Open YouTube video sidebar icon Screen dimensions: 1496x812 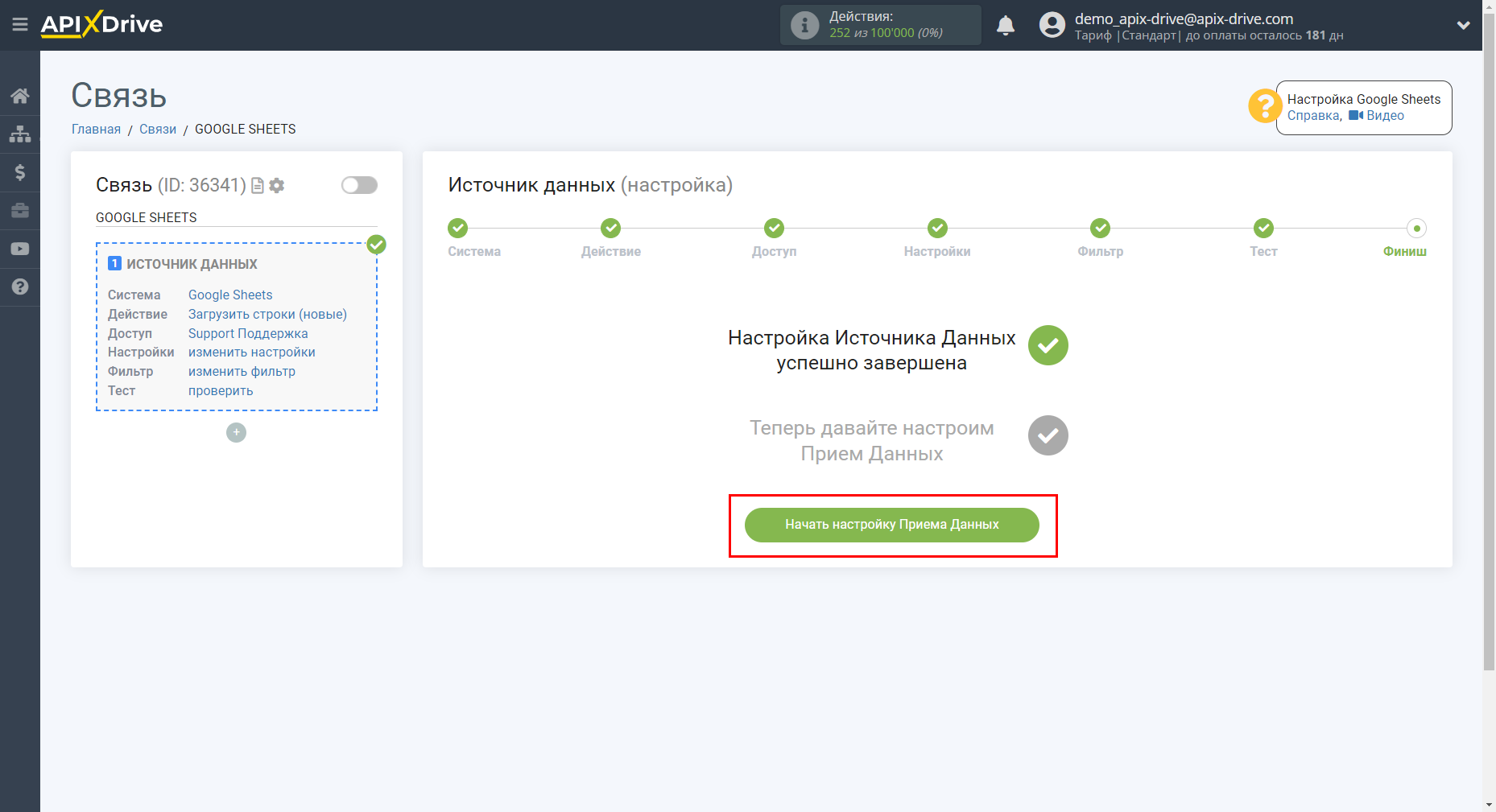pos(20,249)
